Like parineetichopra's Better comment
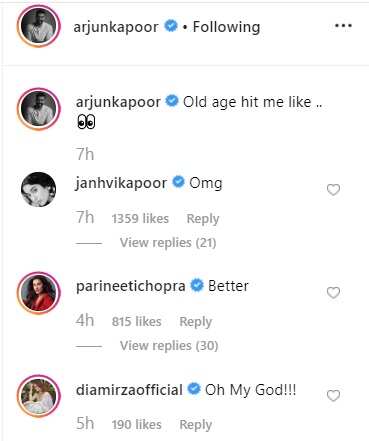This screenshot has width=369, height=441. [x=333, y=293]
